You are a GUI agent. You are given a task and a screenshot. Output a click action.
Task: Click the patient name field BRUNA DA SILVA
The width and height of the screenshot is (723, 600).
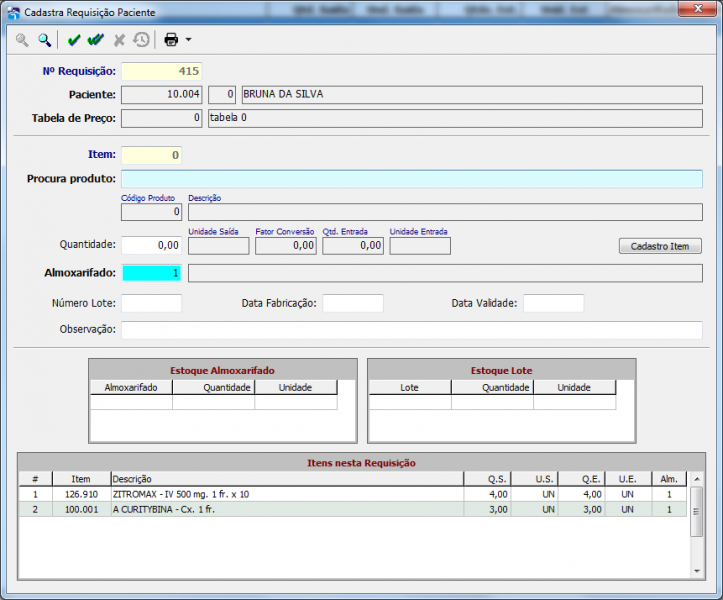pos(472,95)
